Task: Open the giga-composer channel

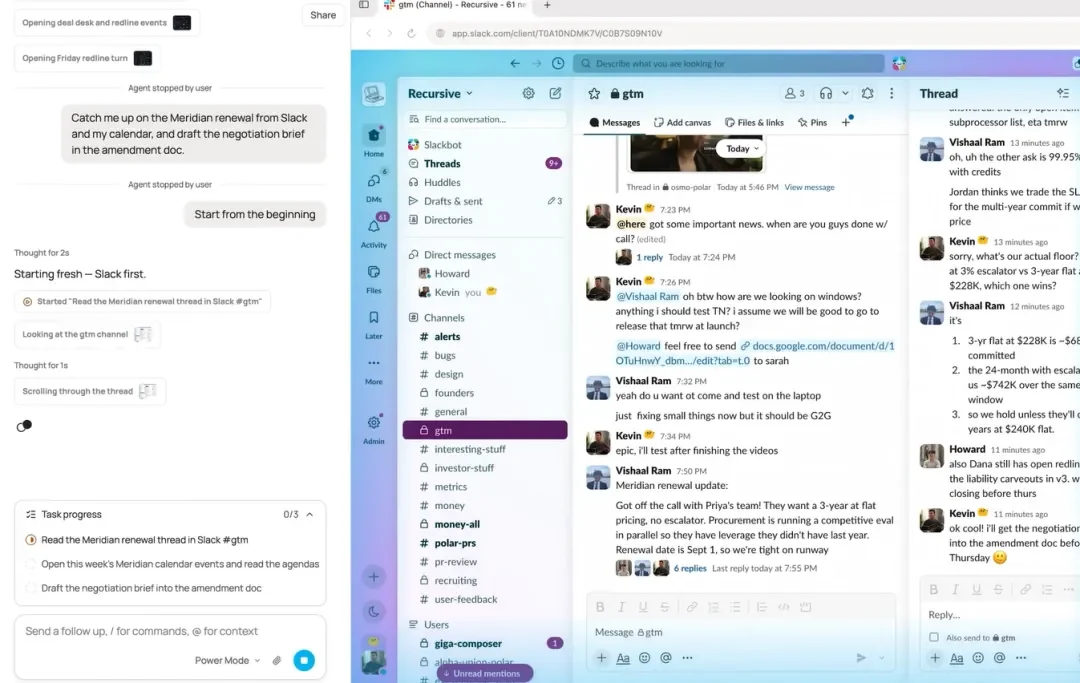Action: click(x=485, y=644)
